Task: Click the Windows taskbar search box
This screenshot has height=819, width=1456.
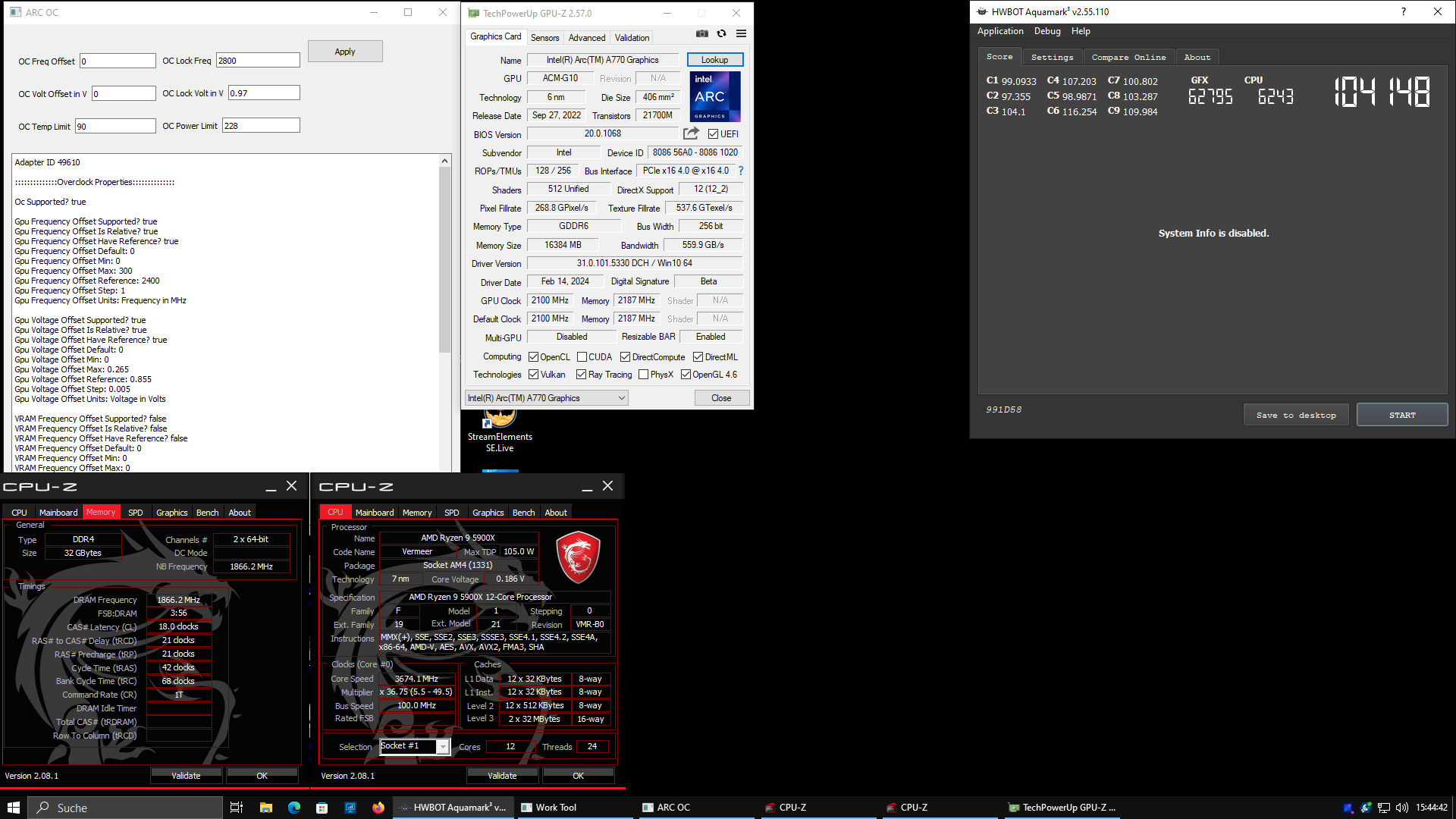Action: click(x=126, y=808)
